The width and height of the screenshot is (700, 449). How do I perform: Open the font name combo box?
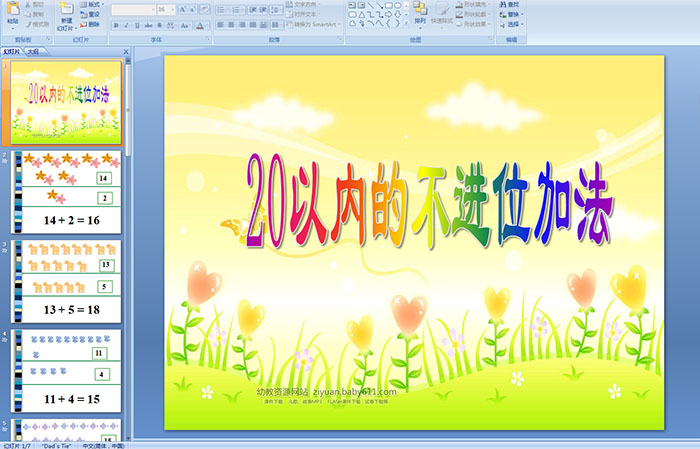[x=133, y=9]
